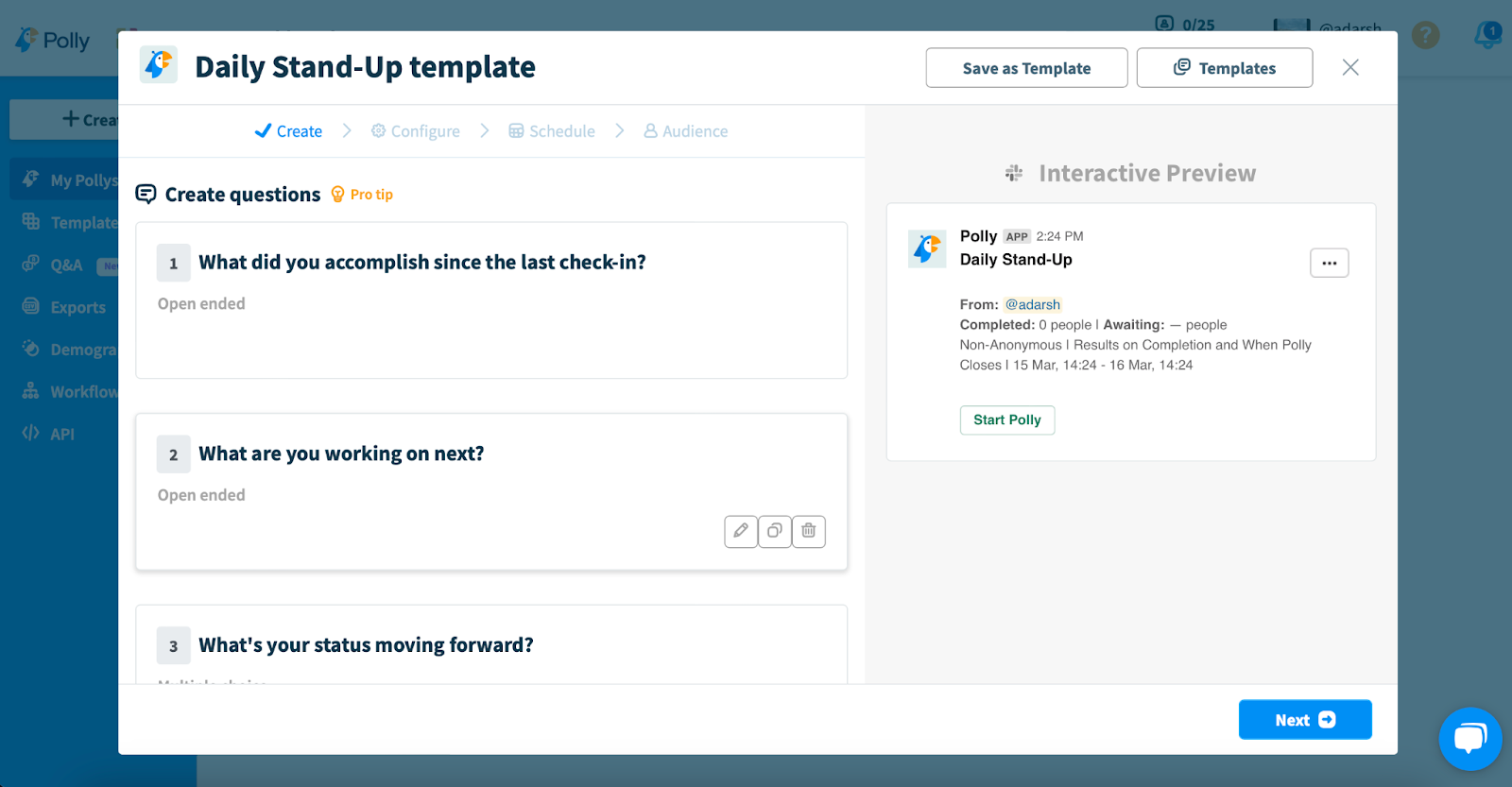Duplicate the 'What are you working on next?' question
This screenshot has height=787, width=1512.
(775, 531)
